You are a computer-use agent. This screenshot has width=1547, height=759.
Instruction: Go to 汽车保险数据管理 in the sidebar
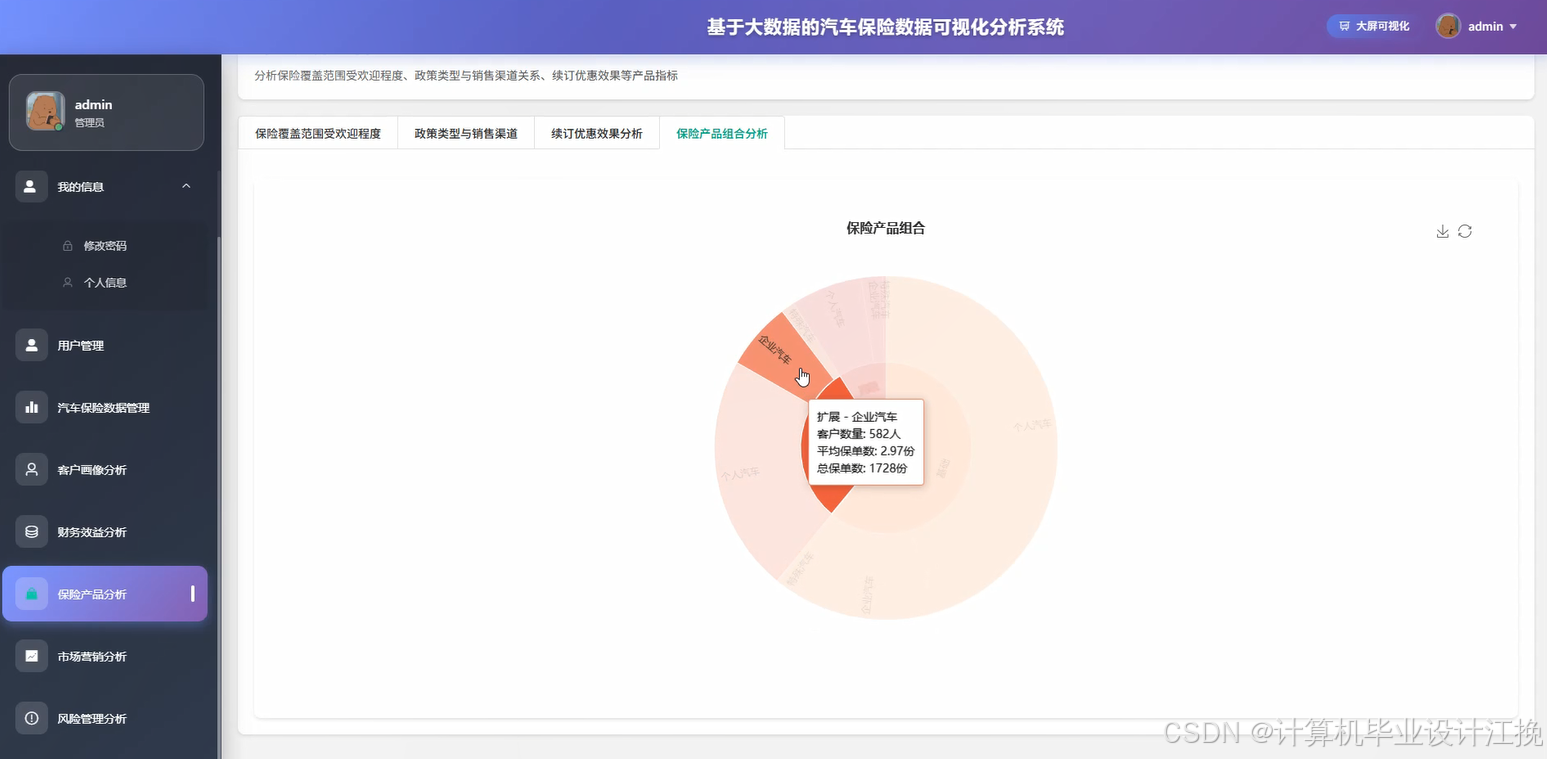point(105,407)
